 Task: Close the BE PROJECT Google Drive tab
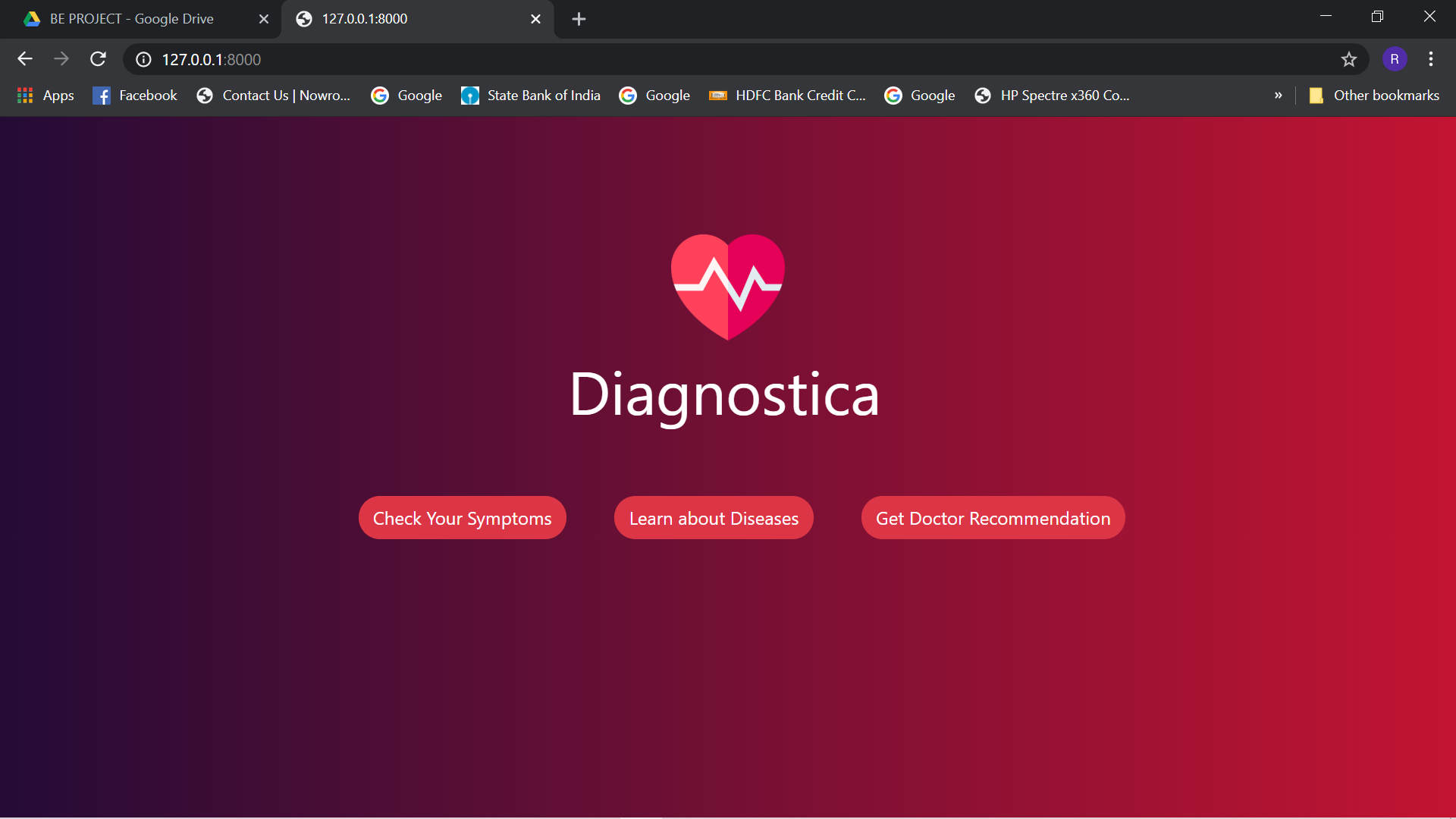pos(264,19)
